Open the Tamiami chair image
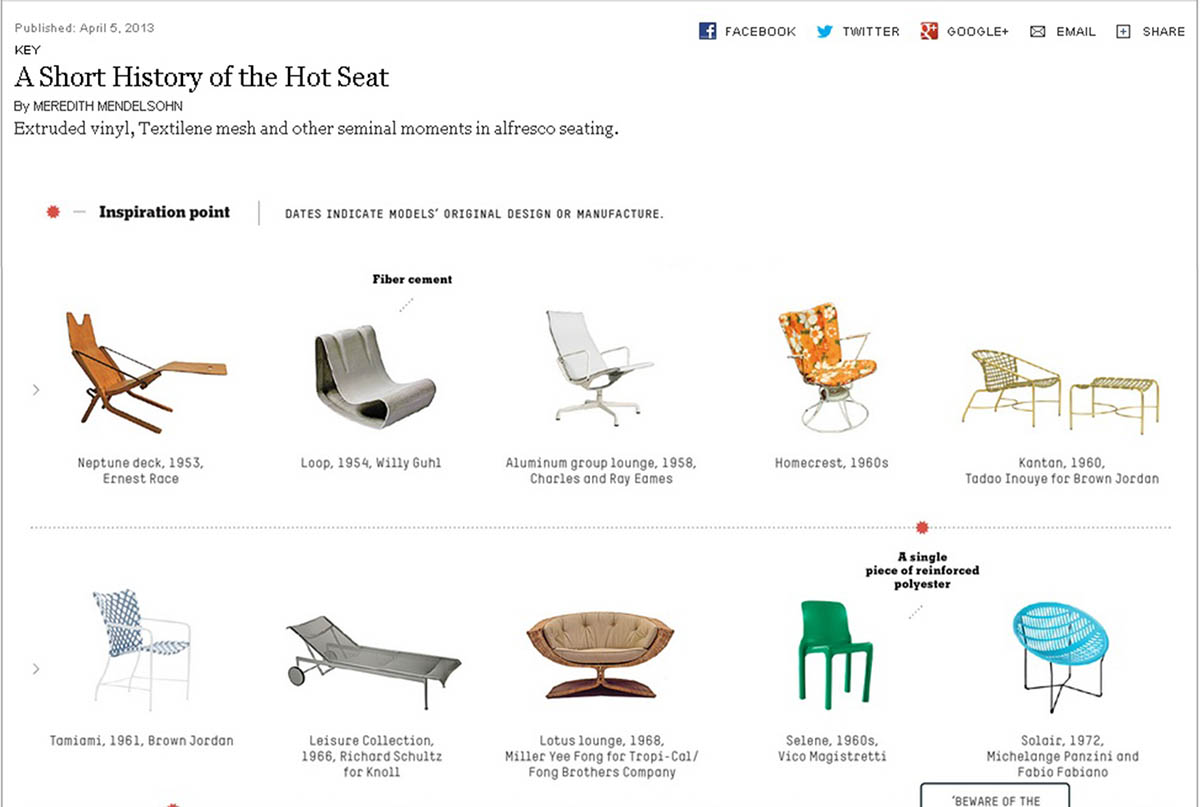The width and height of the screenshot is (1200, 807). 140,648
